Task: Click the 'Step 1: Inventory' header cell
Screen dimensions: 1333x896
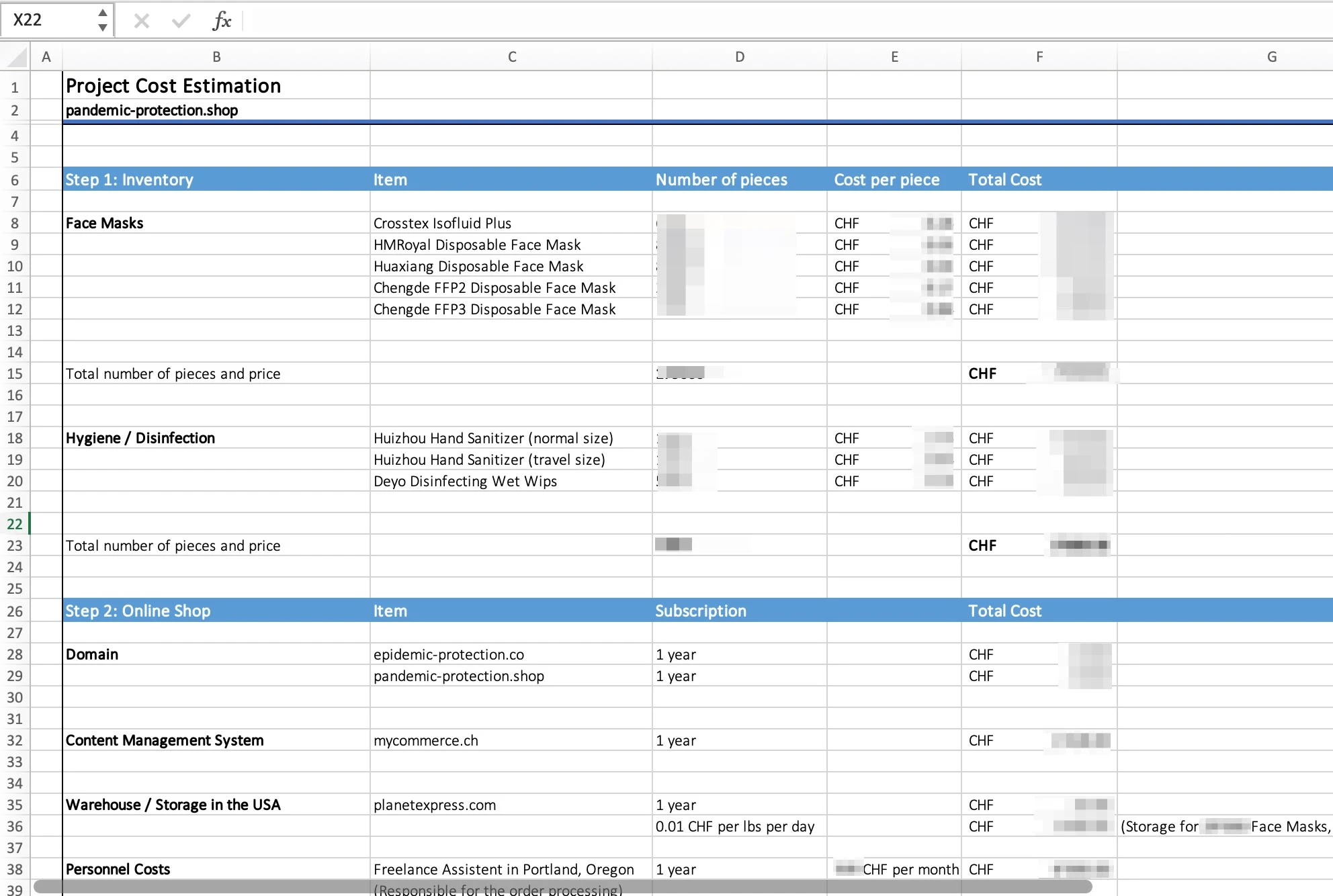Action: [216, 179]
